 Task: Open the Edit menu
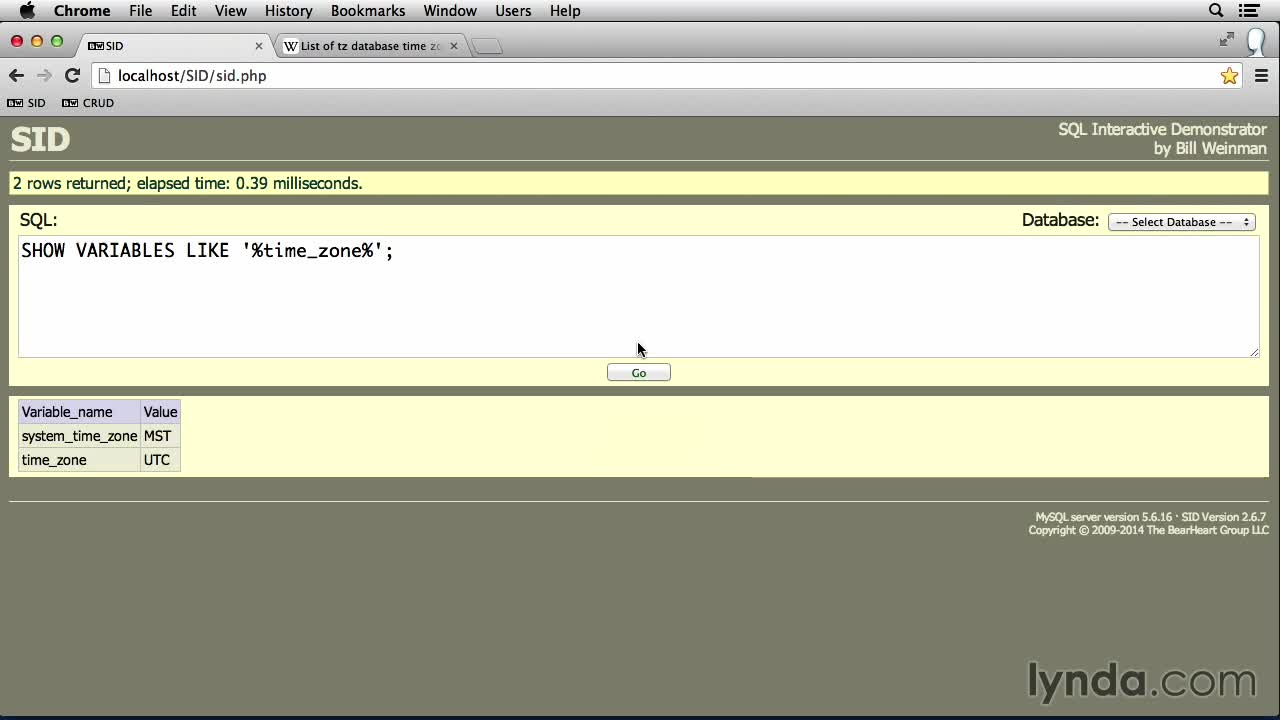(x=183, y=11)
